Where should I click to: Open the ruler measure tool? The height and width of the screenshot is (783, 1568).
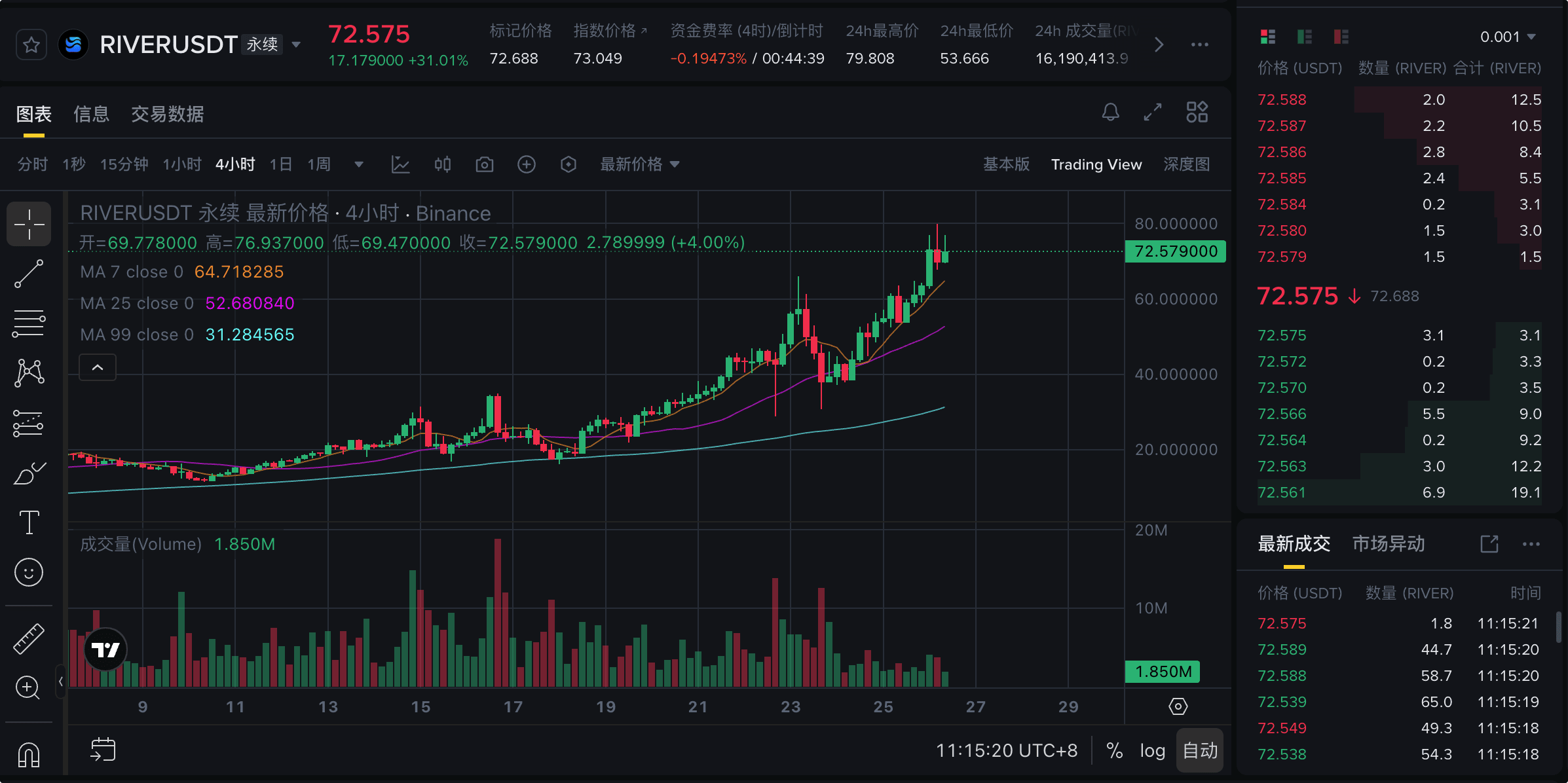pyautogui.click(x=29, y=639)
